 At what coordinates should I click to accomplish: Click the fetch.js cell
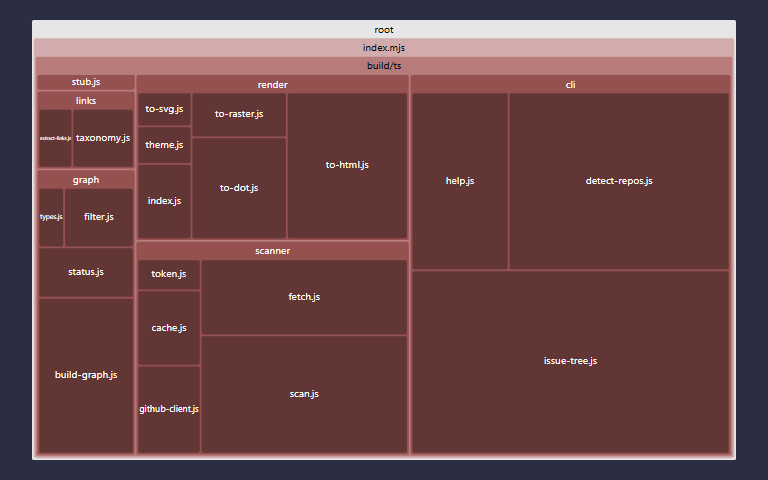304,297
